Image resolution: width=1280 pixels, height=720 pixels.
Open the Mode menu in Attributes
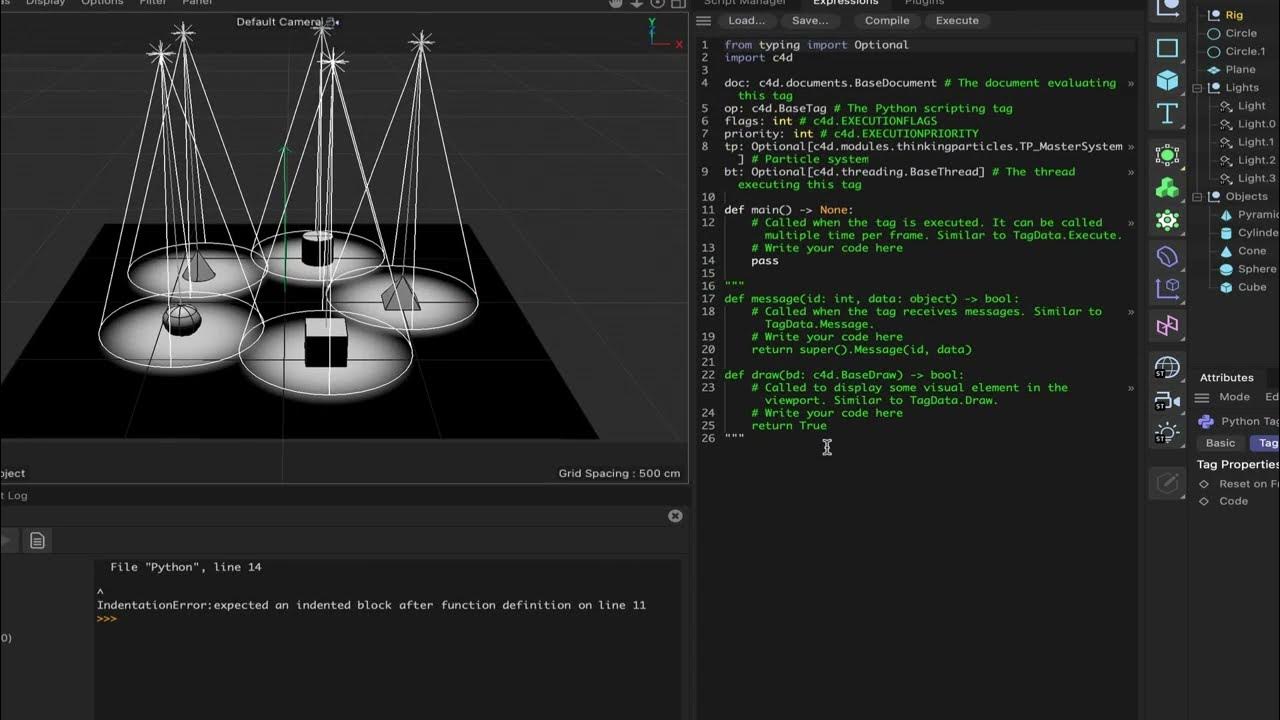point(1234,397)
